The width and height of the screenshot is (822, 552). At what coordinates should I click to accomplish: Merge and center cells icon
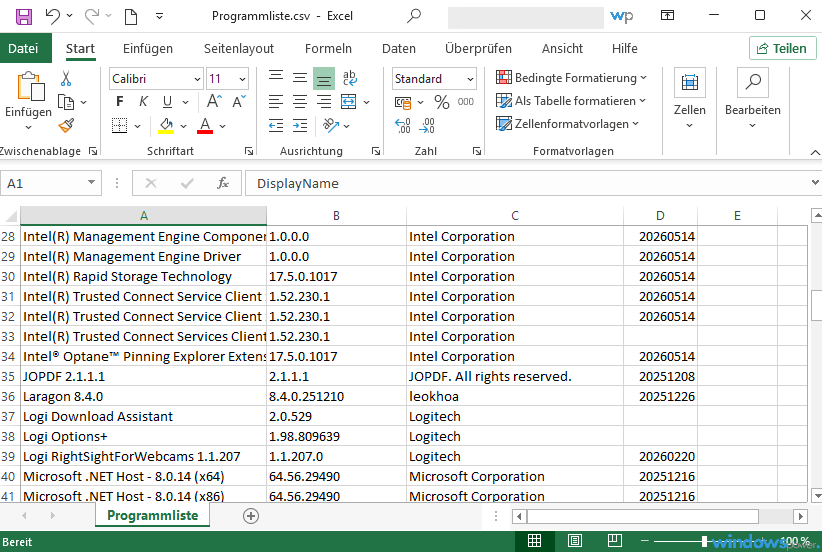coord(349,102)
